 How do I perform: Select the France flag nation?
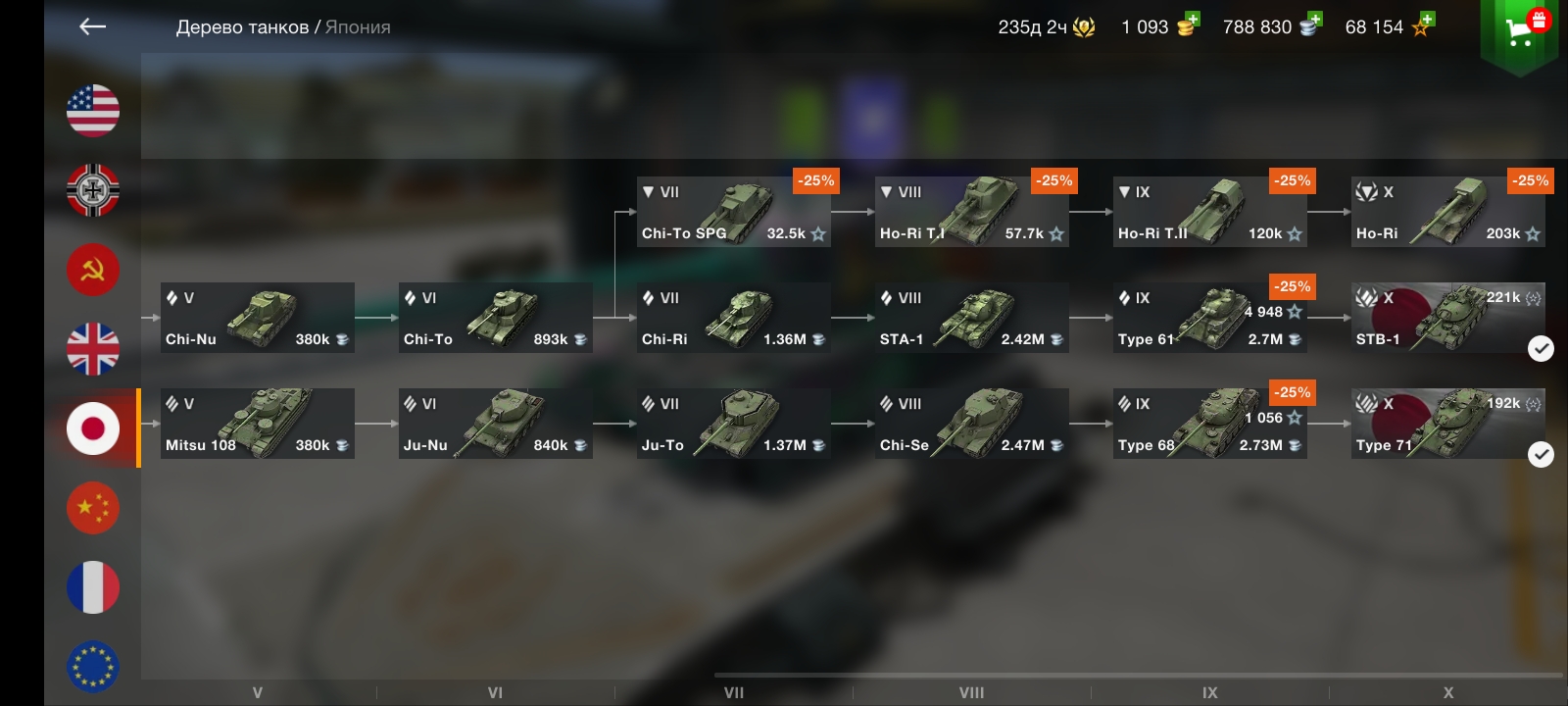[93, 587]
